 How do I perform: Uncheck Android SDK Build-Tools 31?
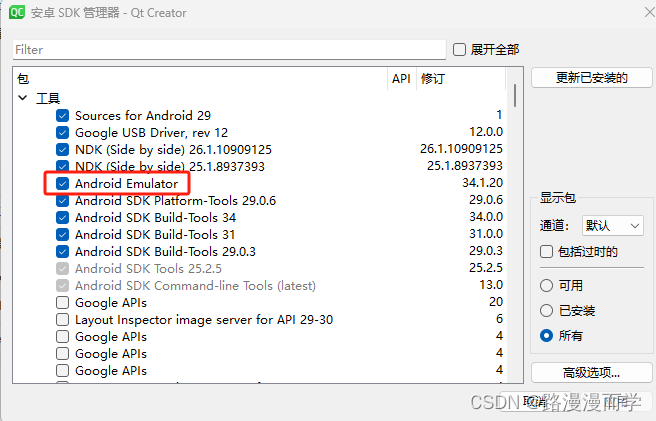coord(62,234)
